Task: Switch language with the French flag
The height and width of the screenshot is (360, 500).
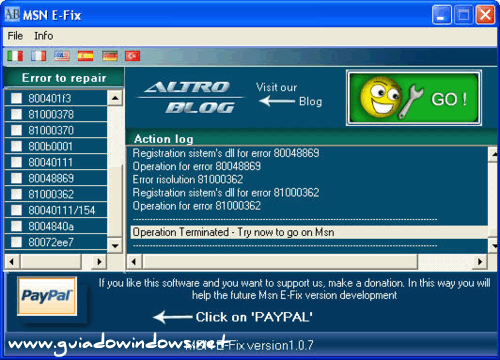Action: pyautogui.click(x=38, y=56)
